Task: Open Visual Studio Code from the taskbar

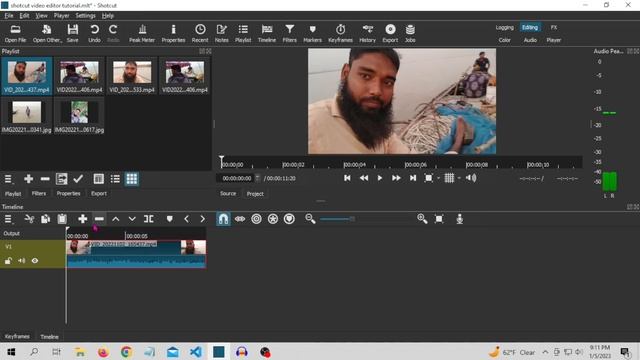Action: click(196, 352)
